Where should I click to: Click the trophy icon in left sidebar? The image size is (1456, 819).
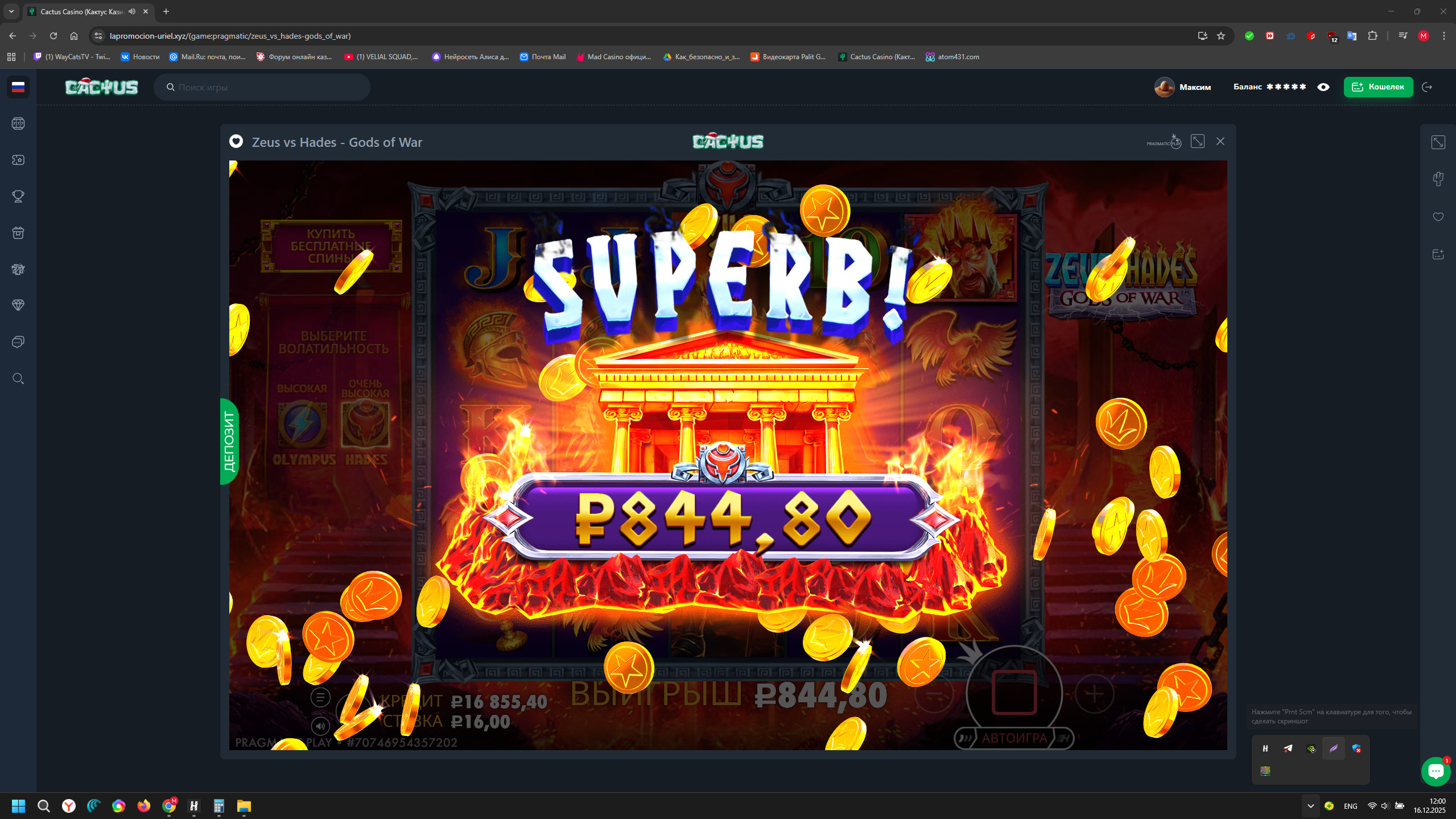(x=18, y=196)
